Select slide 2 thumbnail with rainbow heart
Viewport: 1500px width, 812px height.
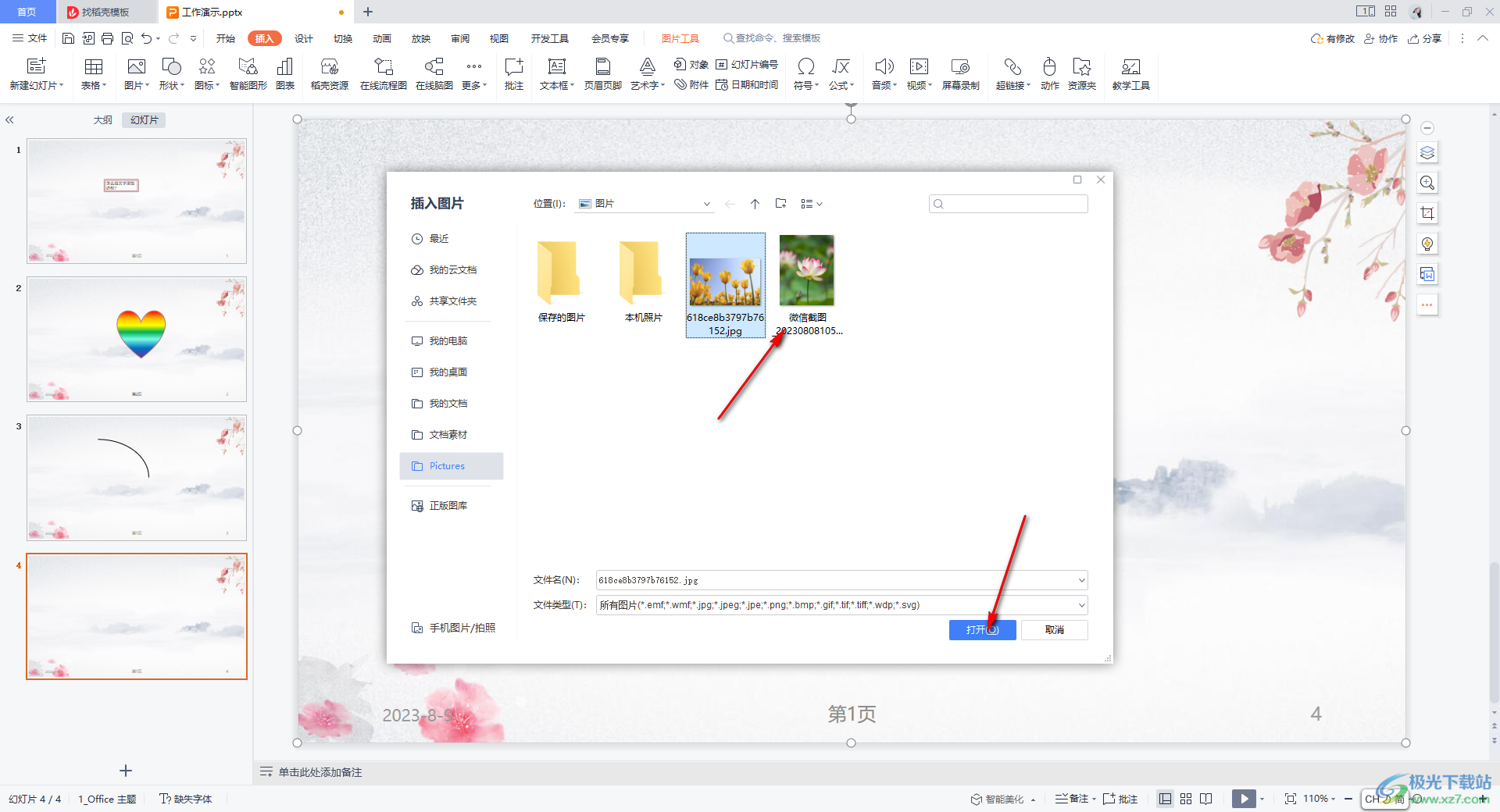[137, 340]
